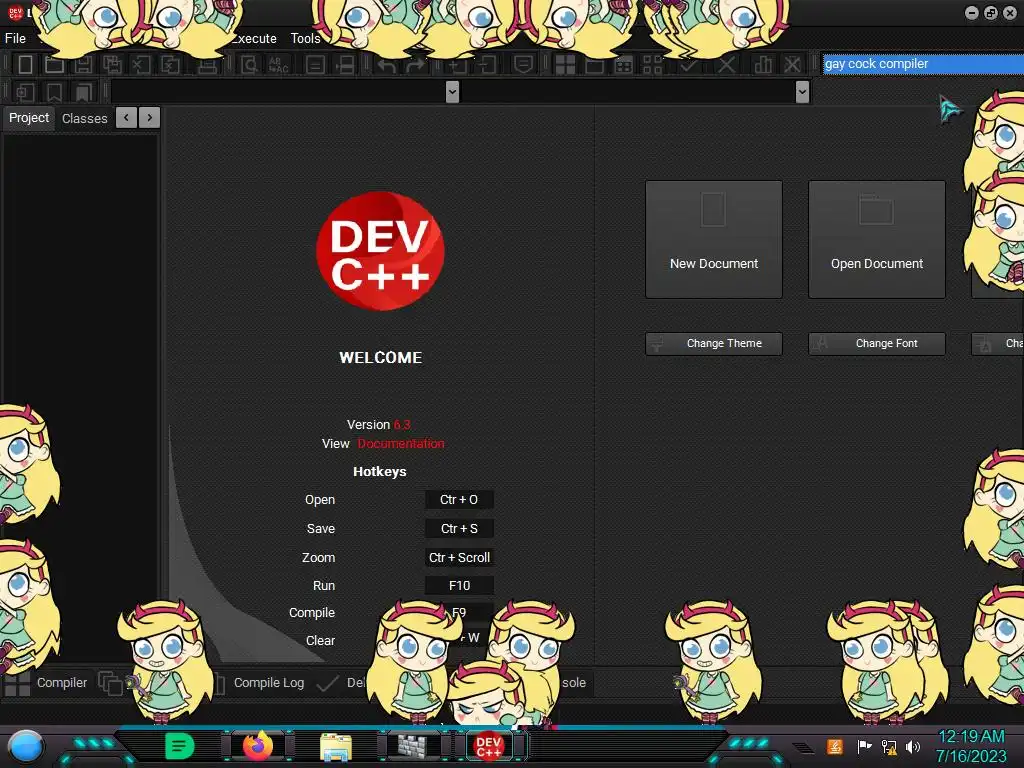Click the Close file toolbar icon
Image resolution: width=1024 pixels, height=768 pixels.
(x=141, y=65)
